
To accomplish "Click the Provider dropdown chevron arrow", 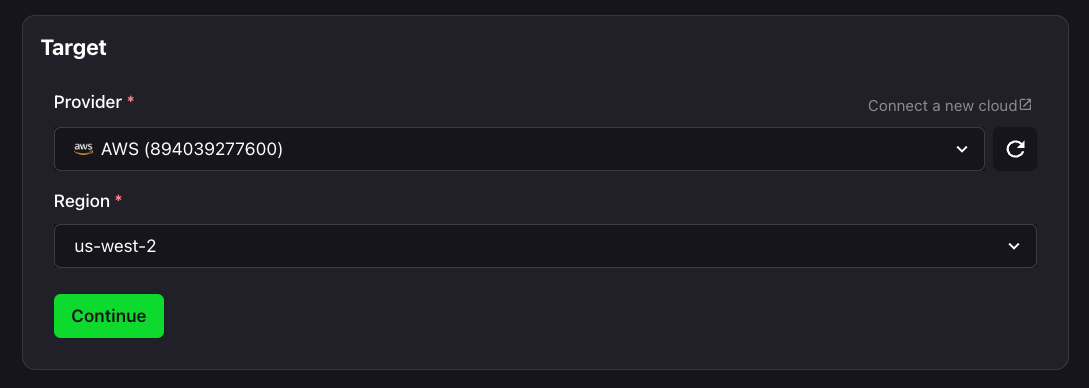I will tap(962, 149).
